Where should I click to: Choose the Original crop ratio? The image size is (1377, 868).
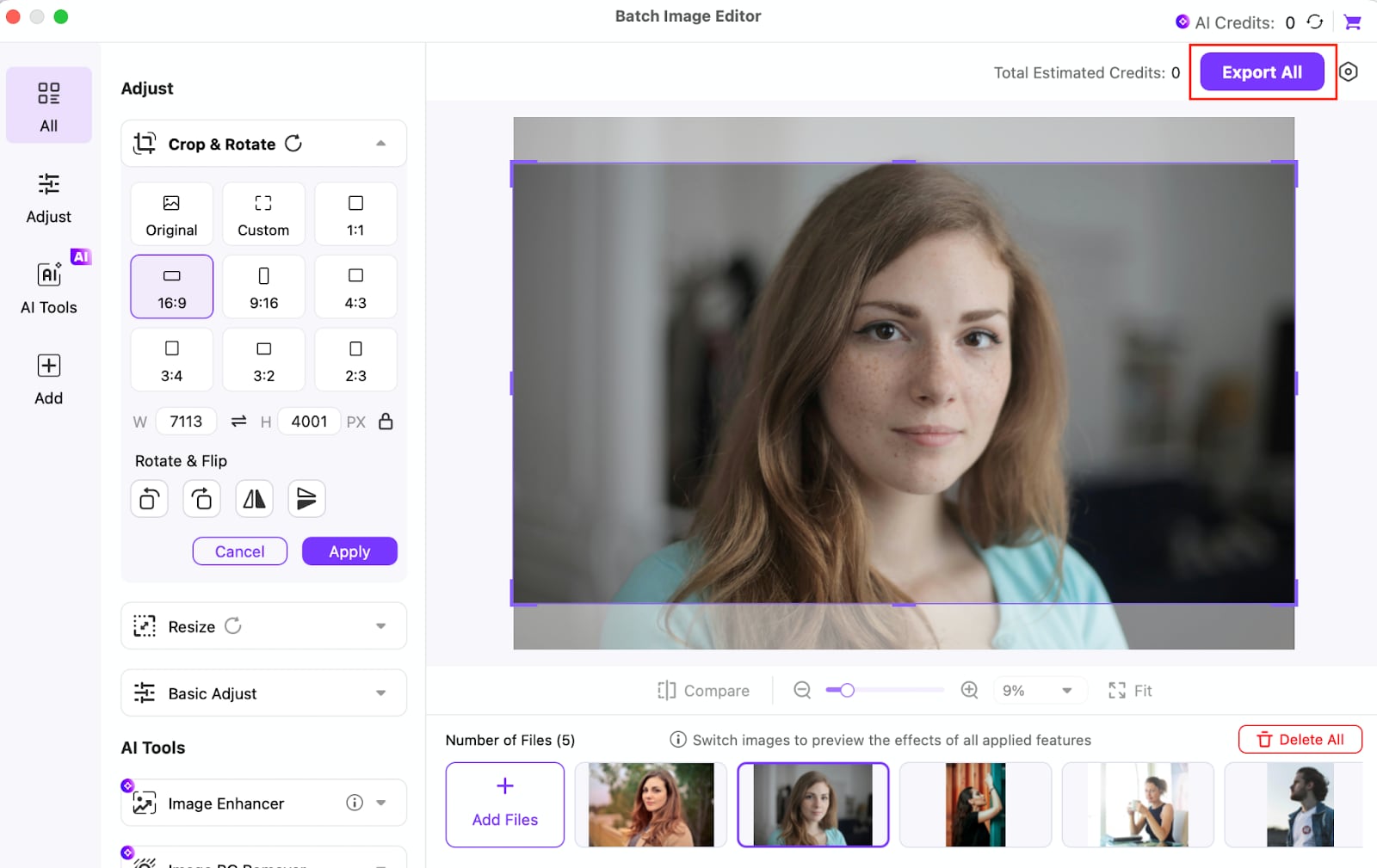point(171,214)
